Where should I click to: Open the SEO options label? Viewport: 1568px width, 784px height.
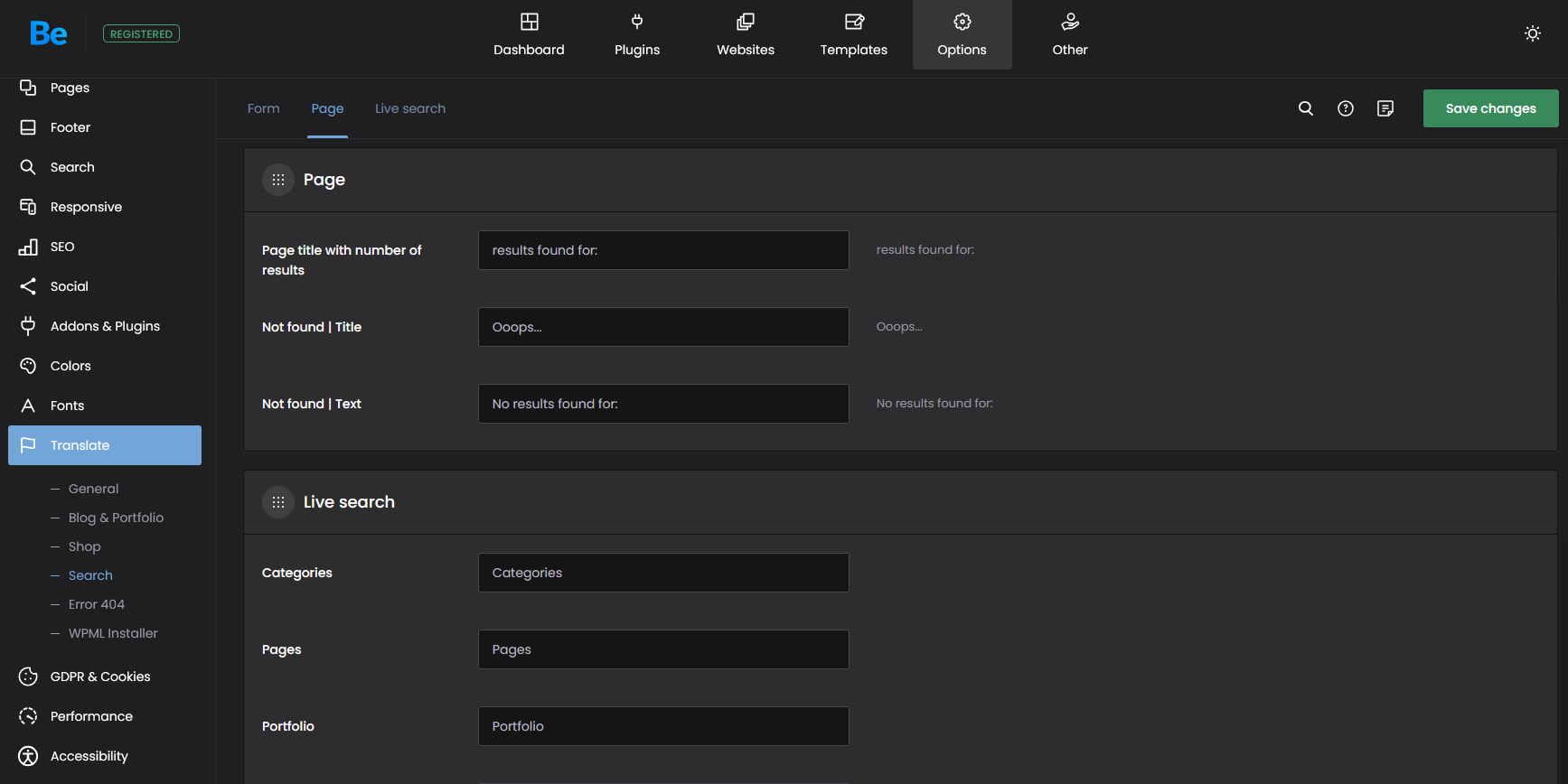(x=62, y=247)
